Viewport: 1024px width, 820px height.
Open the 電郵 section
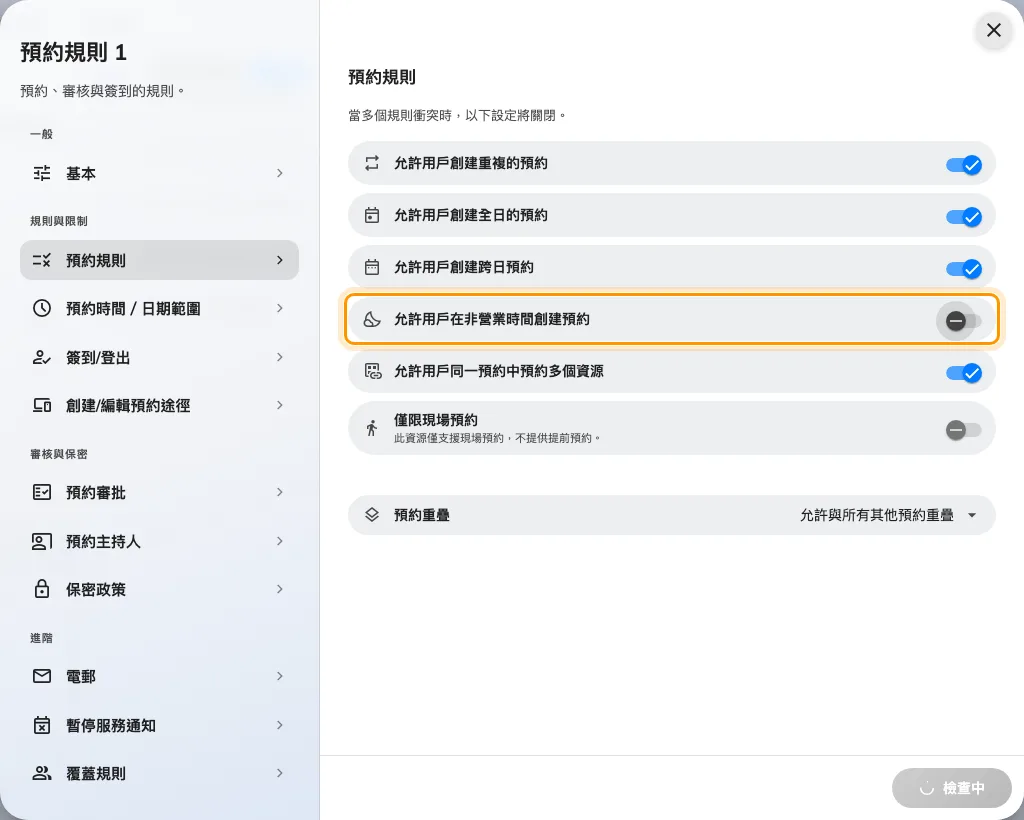tap(159, 676)
